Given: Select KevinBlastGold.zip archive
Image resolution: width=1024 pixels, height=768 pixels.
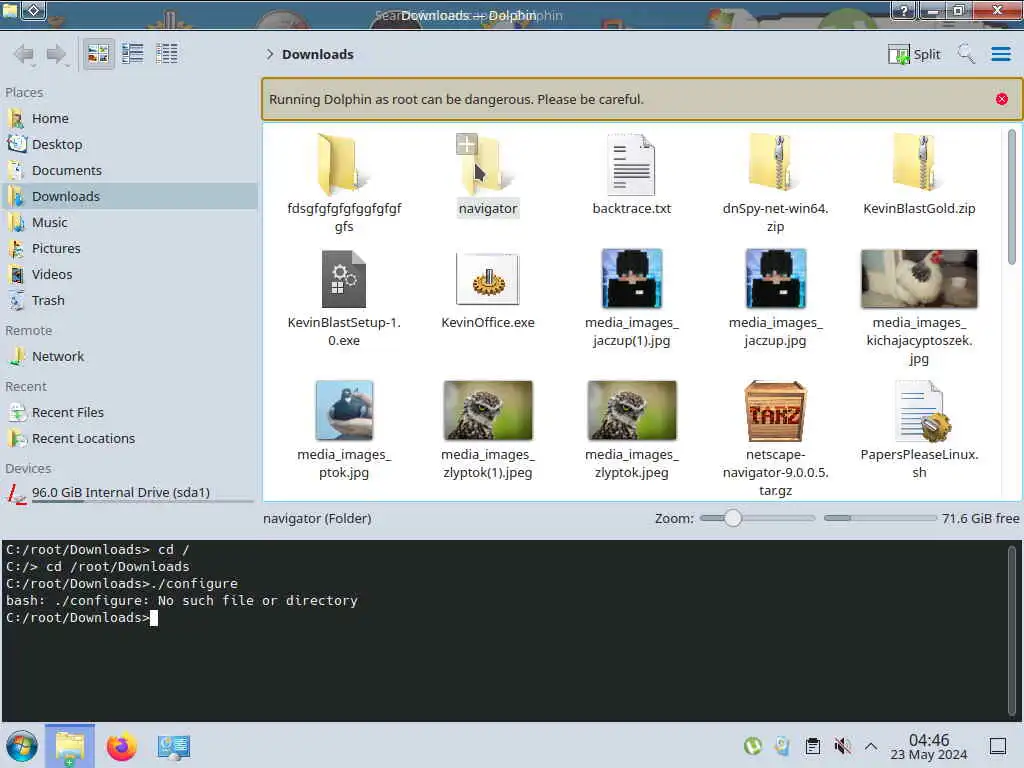Looking at the screenshot, I should [x=919, y=174].
